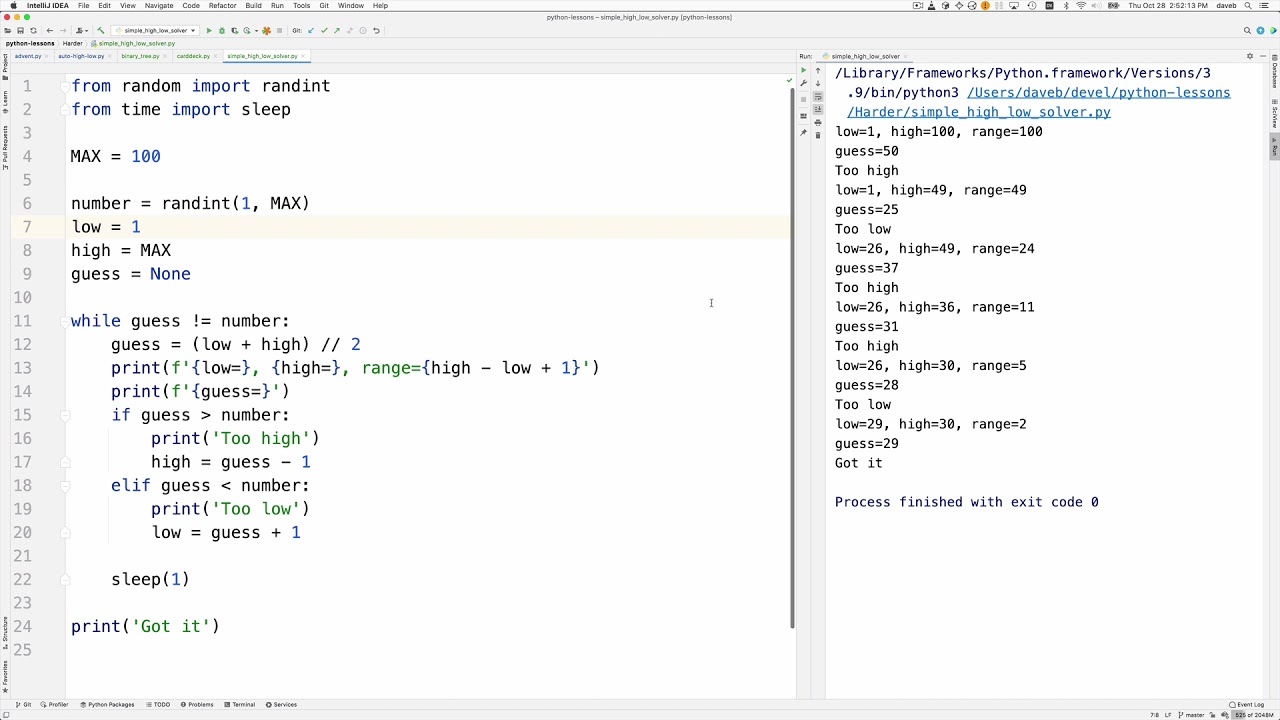Update project via Git blue arrow
Screen dimensions: 1280x720
tap(311, 31)
